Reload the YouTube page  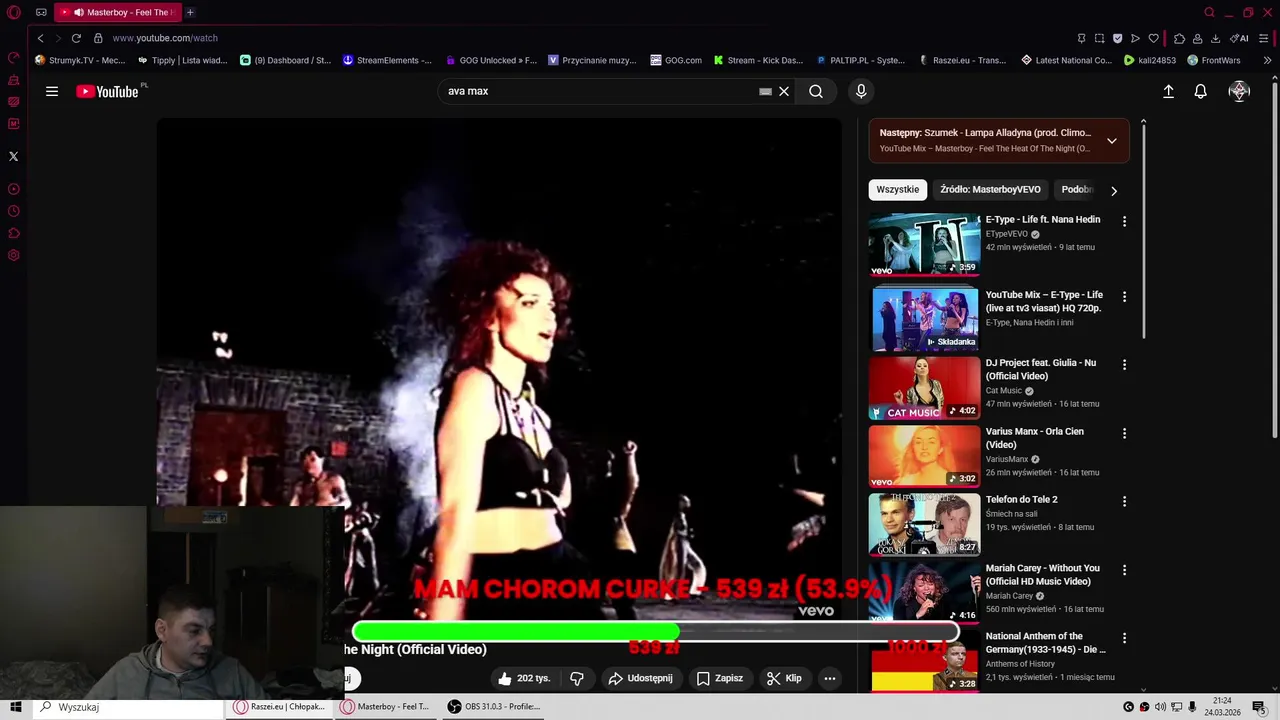click(76, 38)
